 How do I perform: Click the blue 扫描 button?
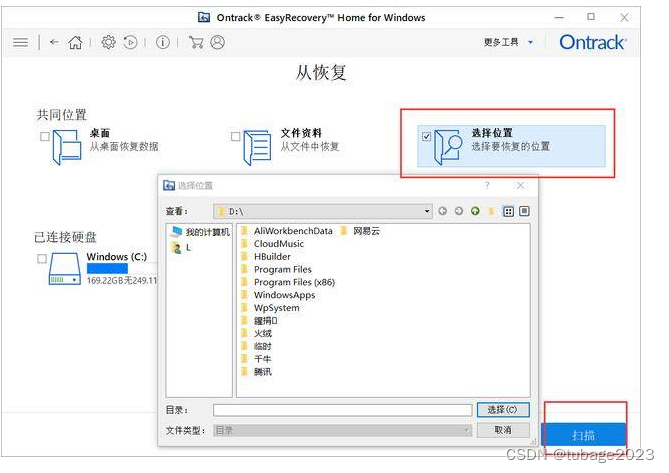click(x=583, y=435)
